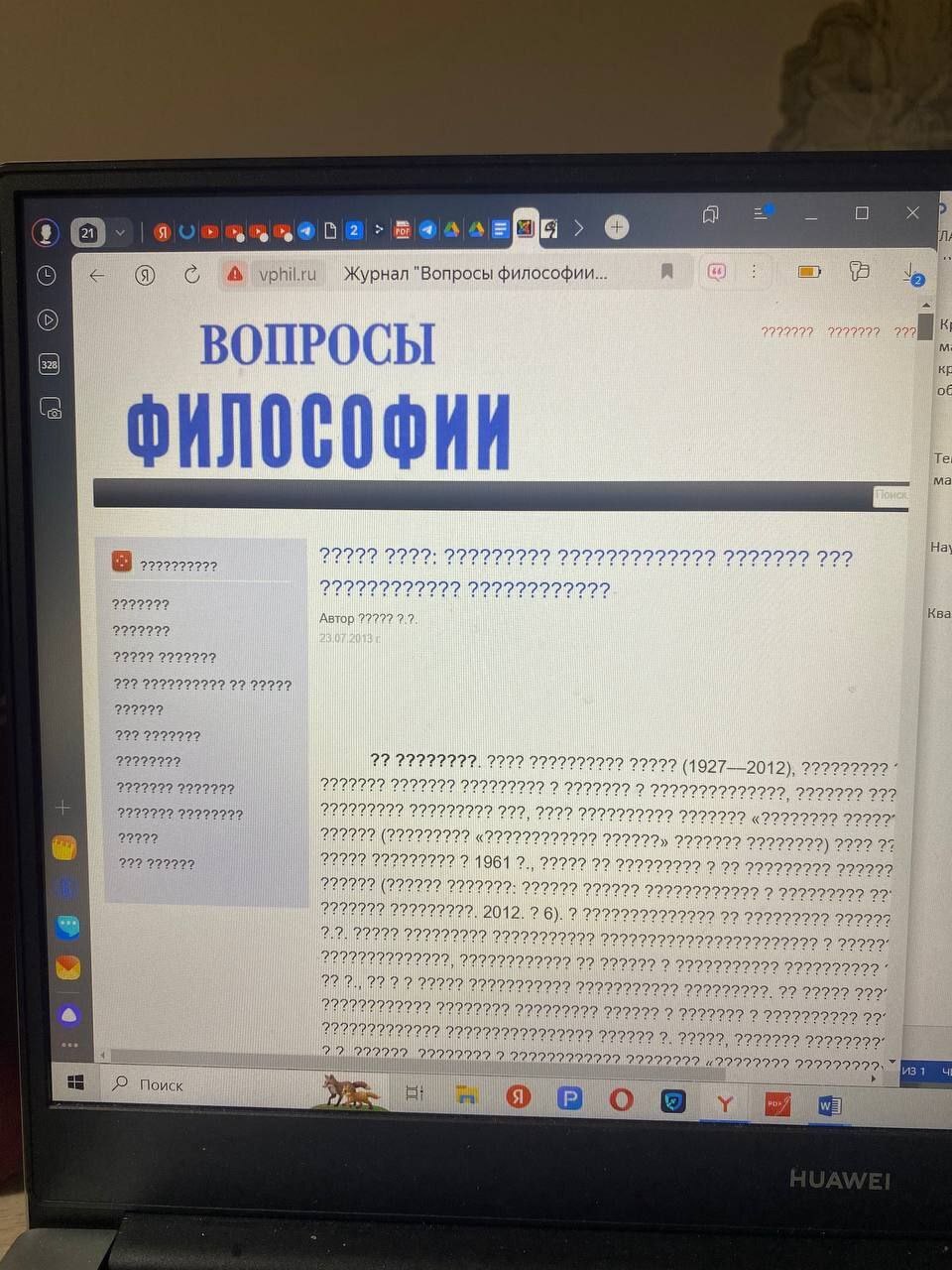Open Yandex home via circled Я button

tap(145, 276)
